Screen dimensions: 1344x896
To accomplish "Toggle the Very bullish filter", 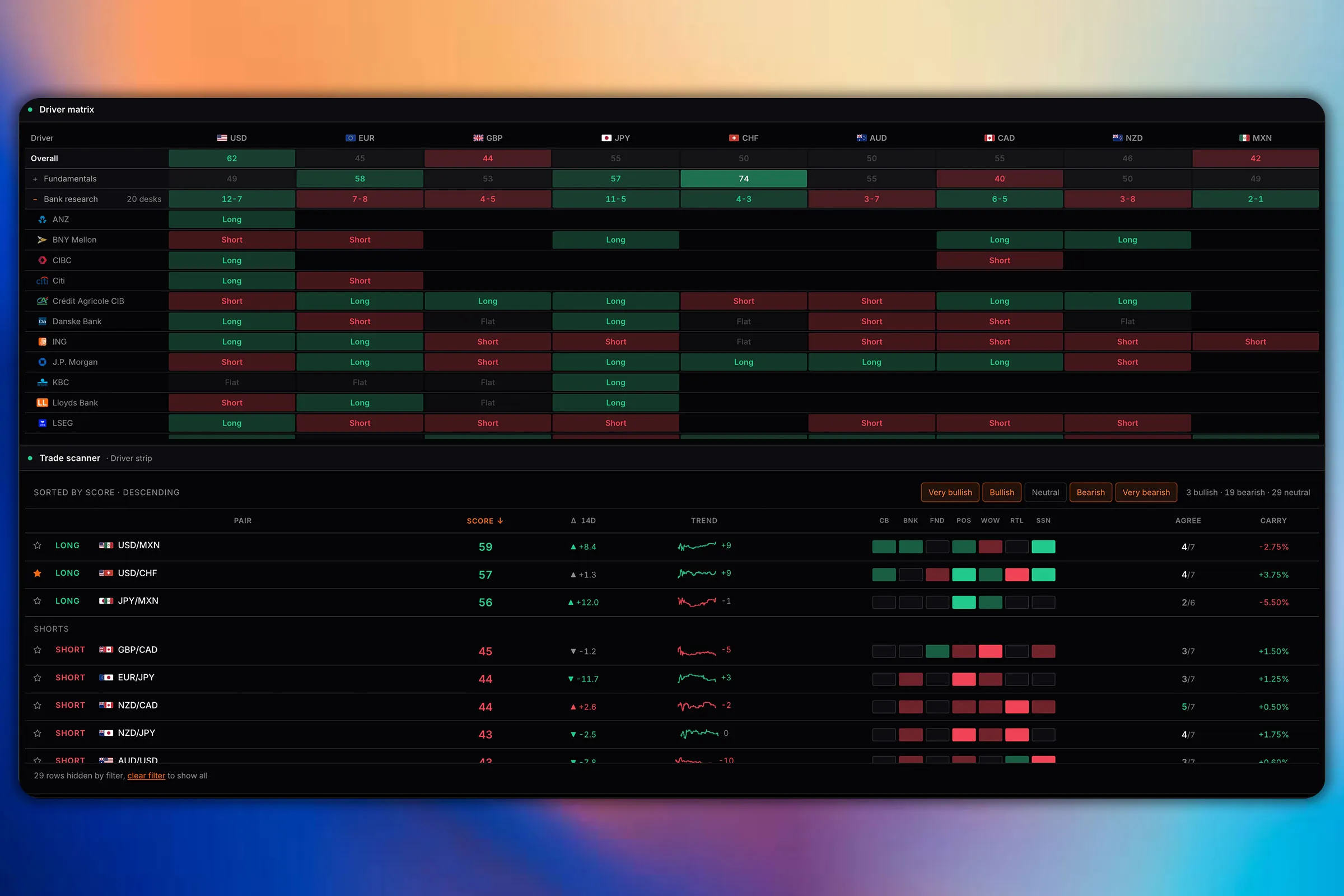I will coord(950,493).
